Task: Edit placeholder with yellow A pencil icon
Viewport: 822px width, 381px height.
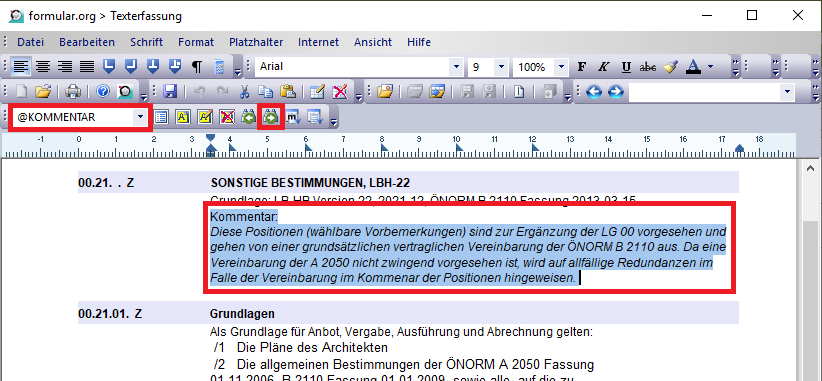Action: [x=204, y=117]
